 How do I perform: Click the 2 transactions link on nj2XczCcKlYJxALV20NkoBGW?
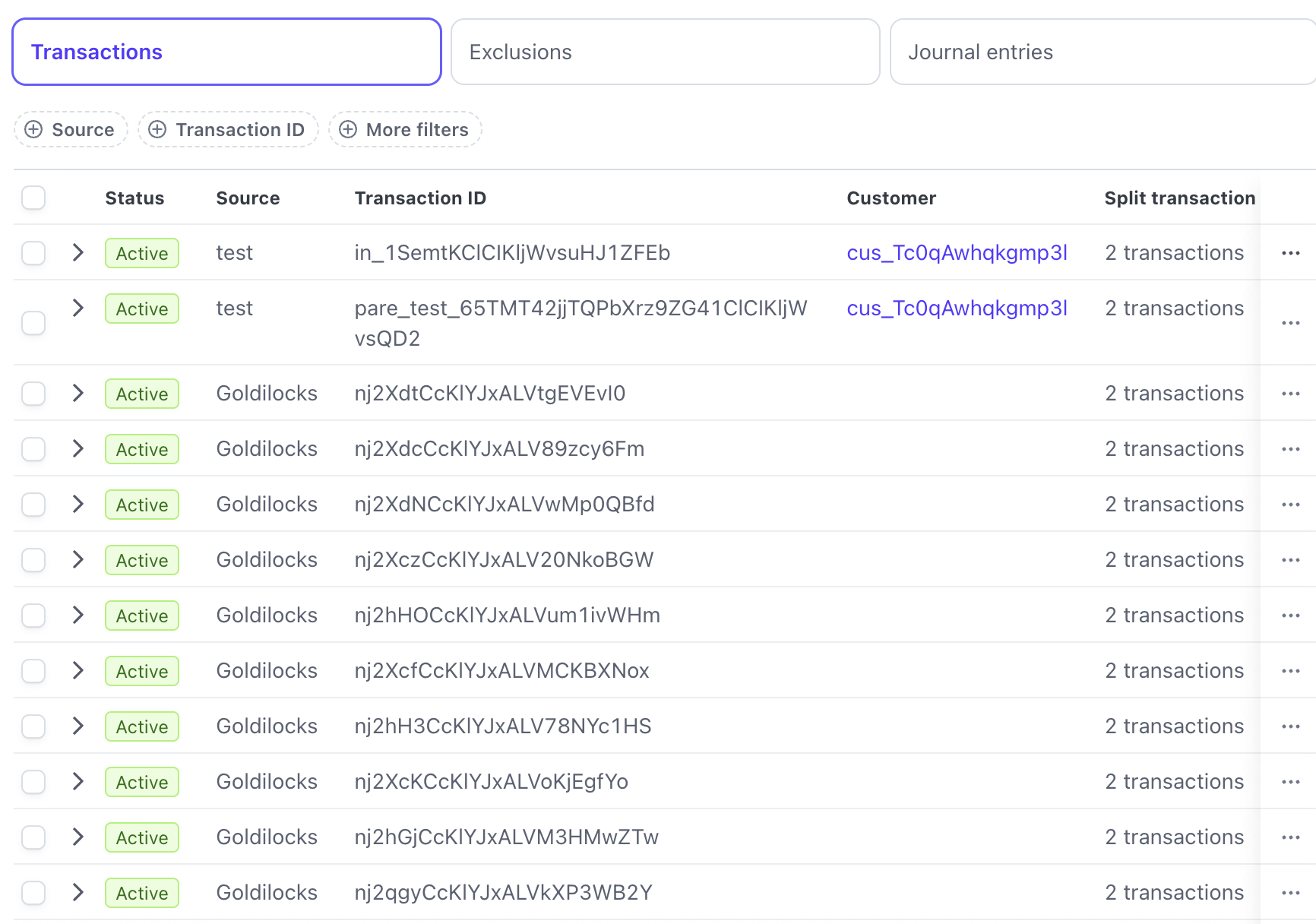pos(1174,559)
